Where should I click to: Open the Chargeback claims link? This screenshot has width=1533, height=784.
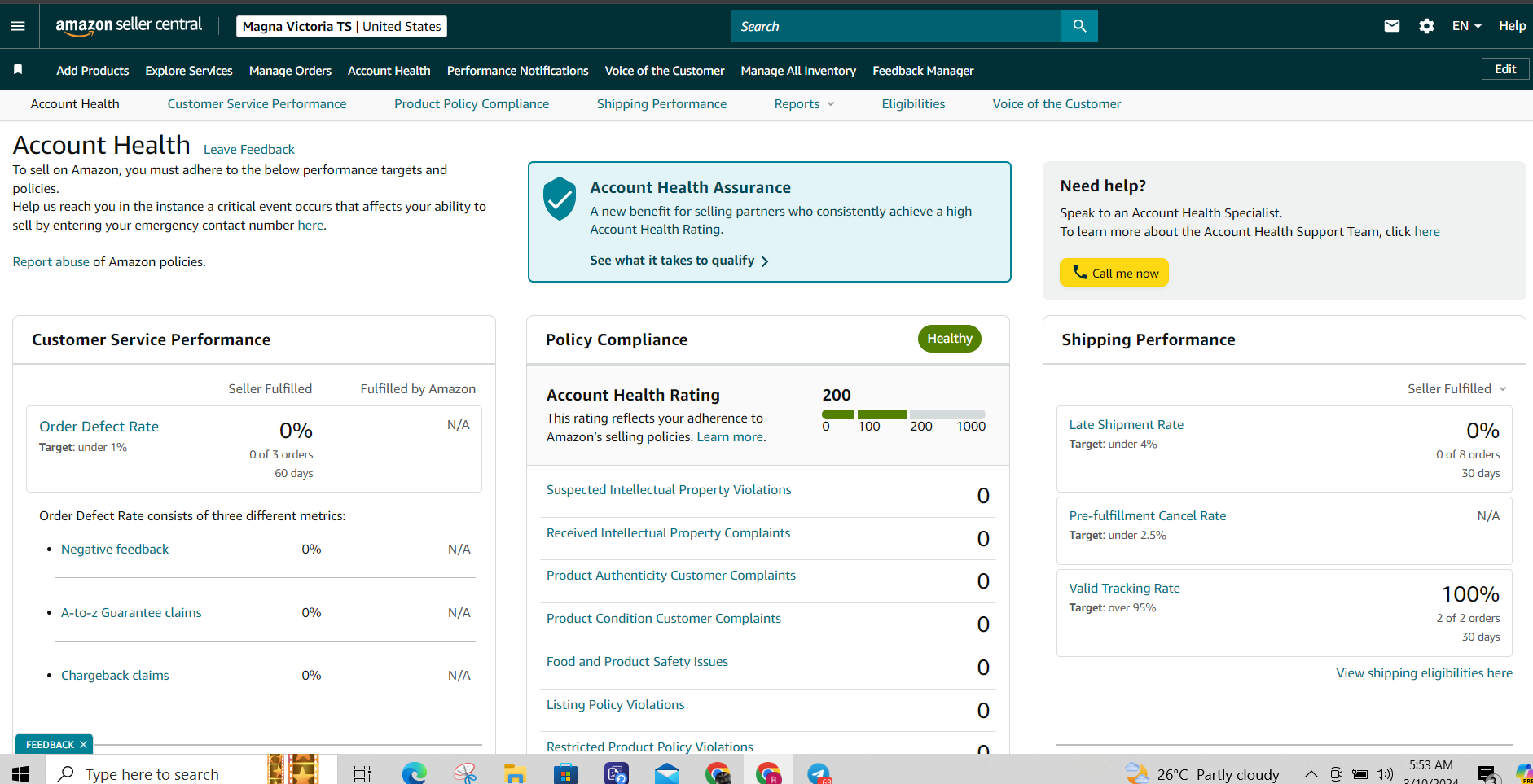(115, 676)
